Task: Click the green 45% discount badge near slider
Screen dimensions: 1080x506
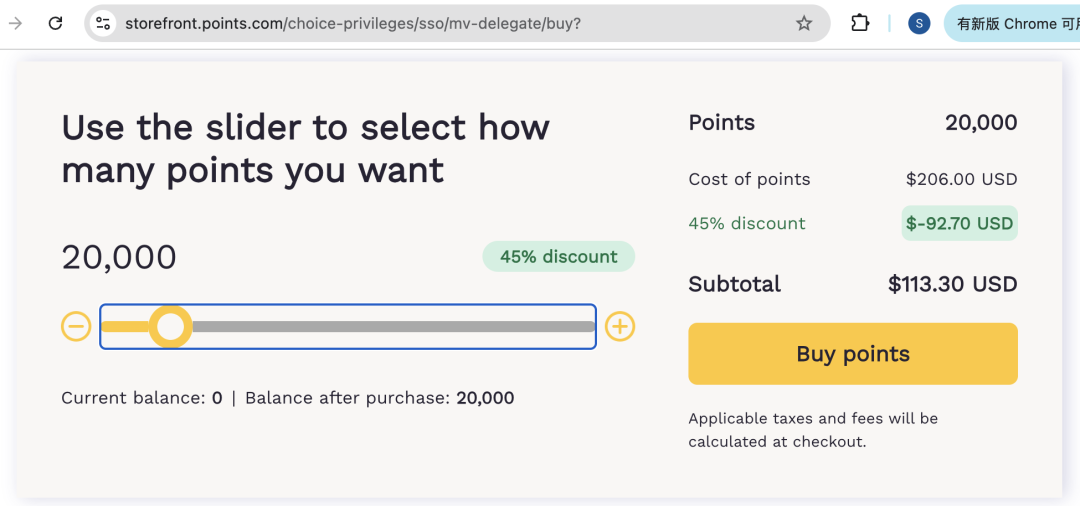Action: coord(559,256)
